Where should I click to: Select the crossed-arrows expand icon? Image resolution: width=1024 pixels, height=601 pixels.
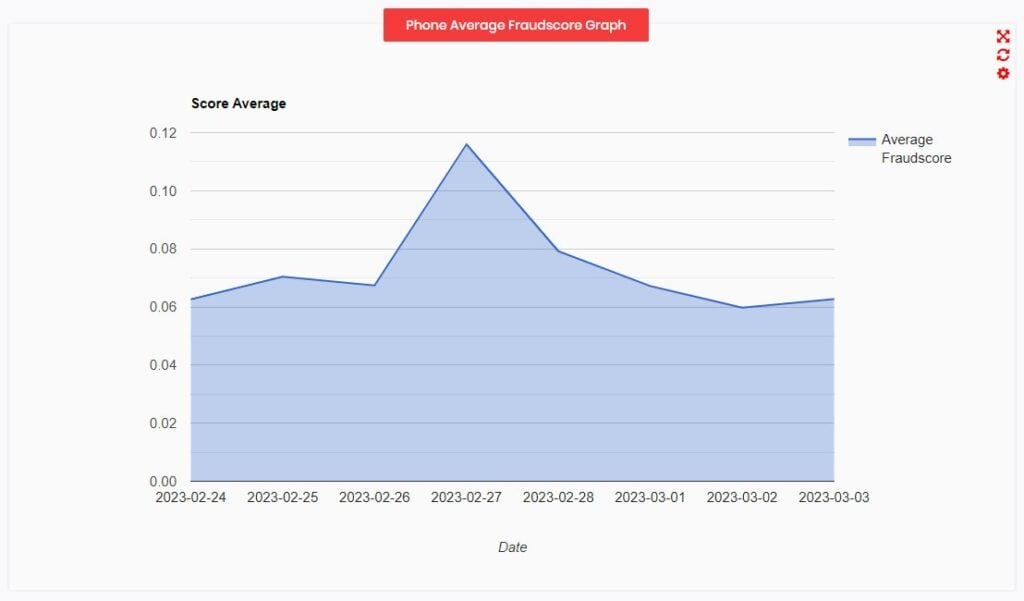pos(1003,36)
